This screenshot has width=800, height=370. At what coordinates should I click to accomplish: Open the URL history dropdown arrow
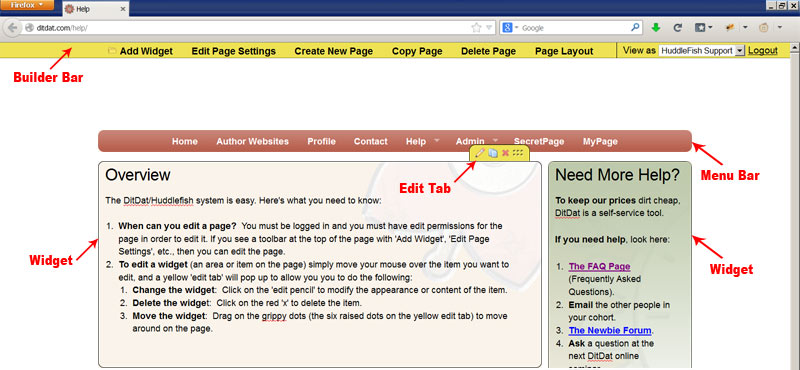coord(489,28)
